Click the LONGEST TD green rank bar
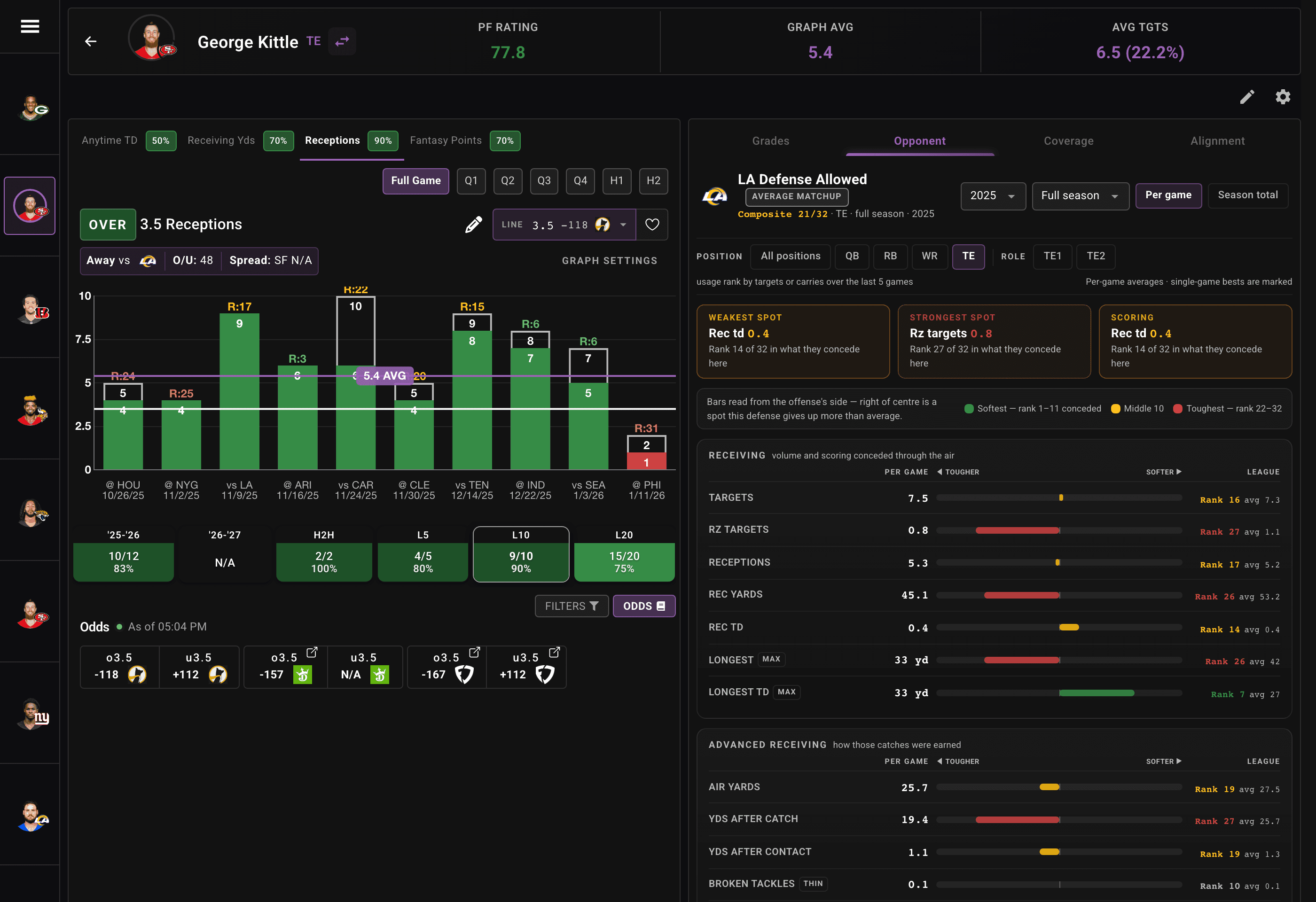1316x902 pixels. (x=1097, y=693)
